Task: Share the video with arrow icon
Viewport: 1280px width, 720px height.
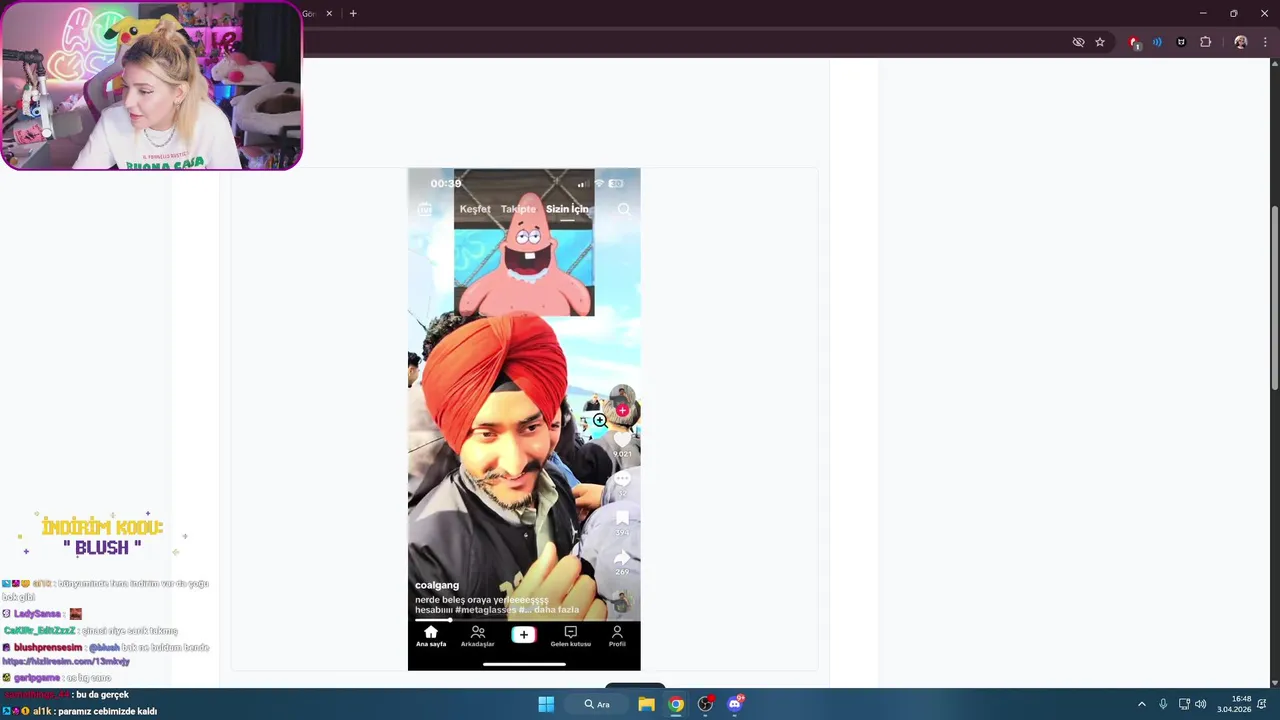Action: coord(622,557)
